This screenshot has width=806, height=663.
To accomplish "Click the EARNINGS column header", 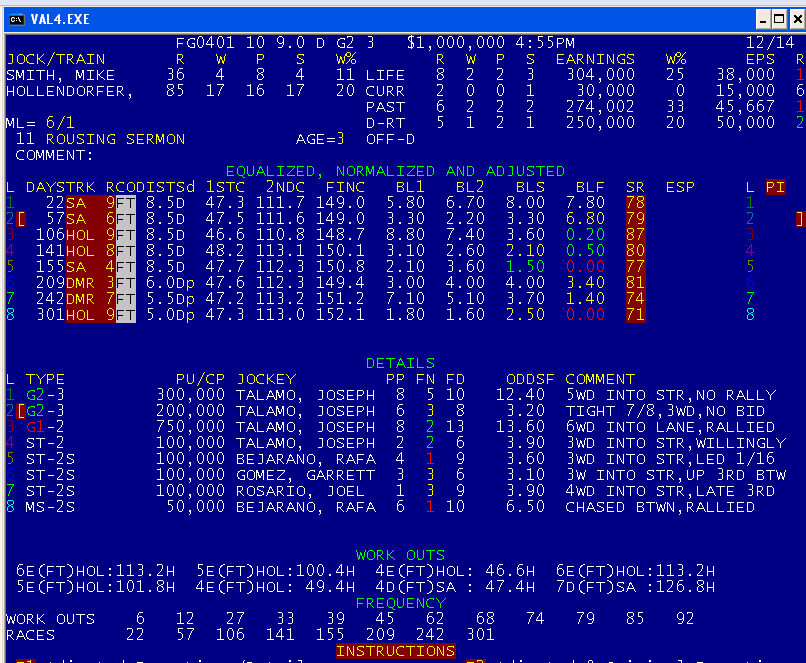I will point(595,59).
